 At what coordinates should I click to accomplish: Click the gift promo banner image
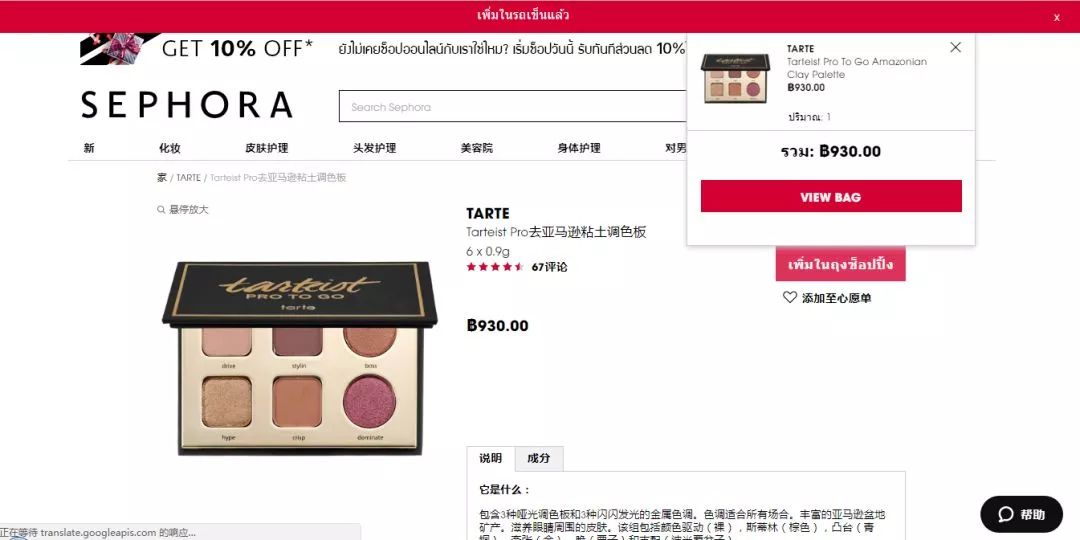click(118, 49)
